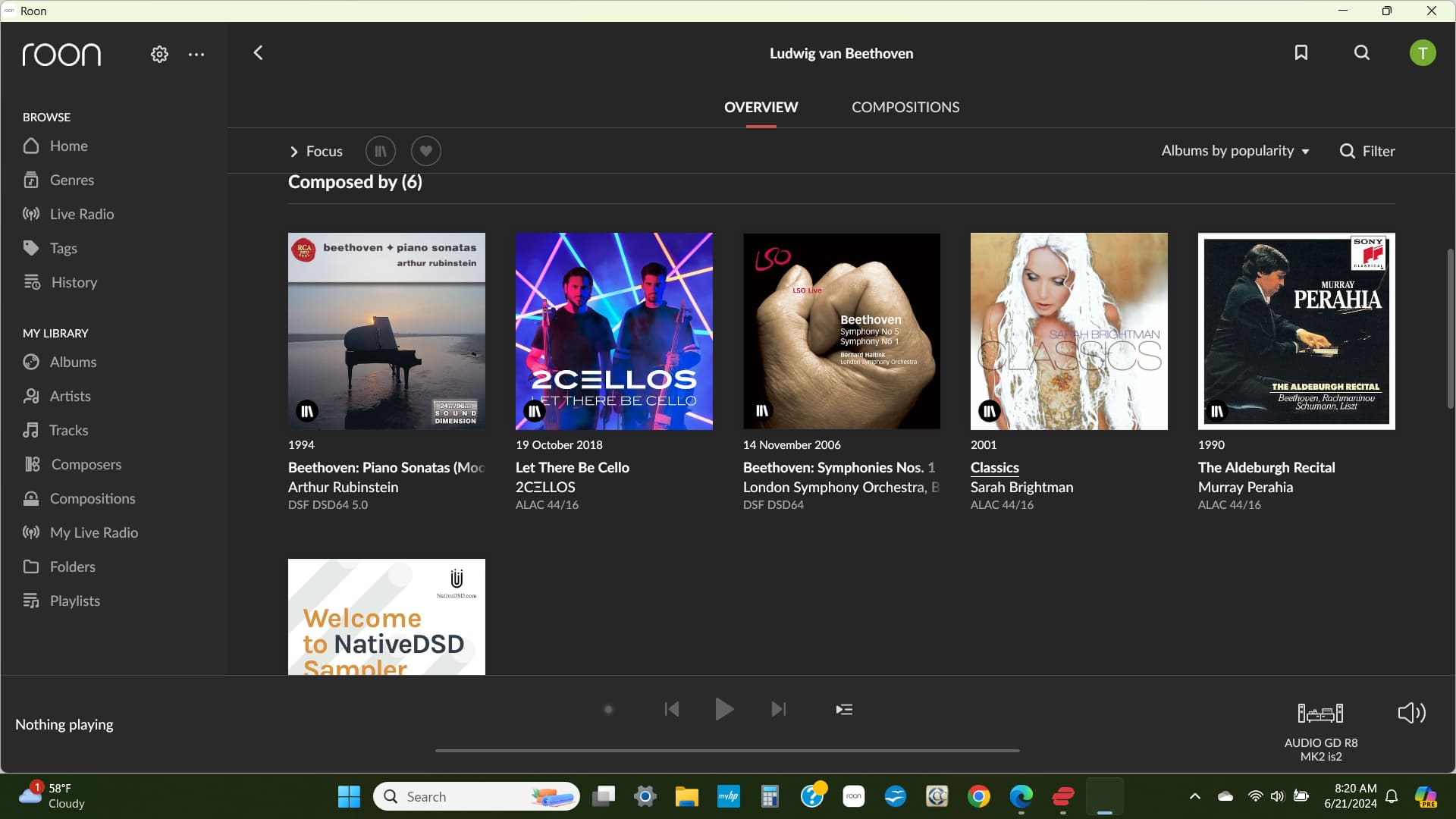Click the playback seek progress bar

(727, 751)
